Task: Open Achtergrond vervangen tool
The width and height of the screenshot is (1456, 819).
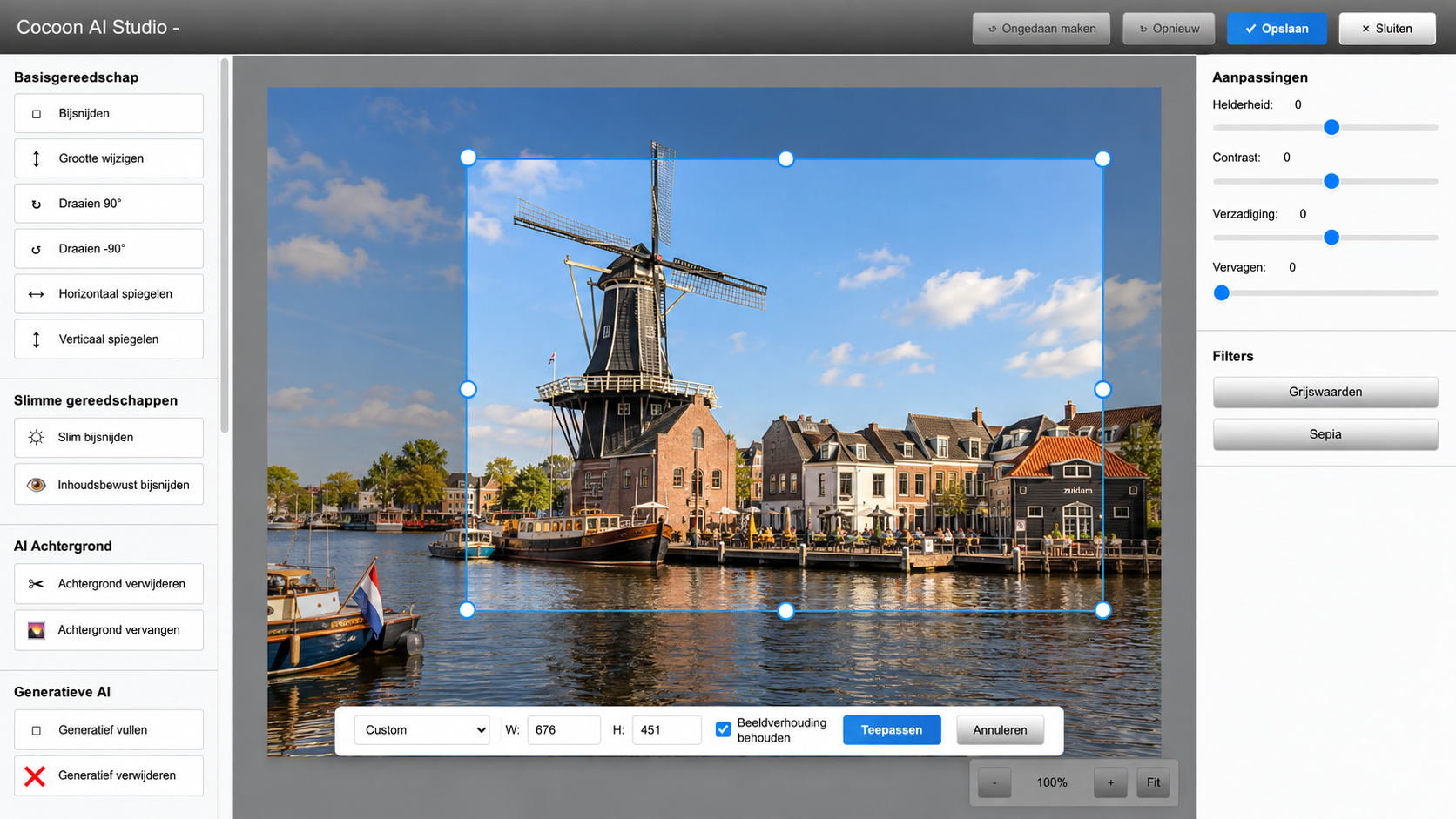Action: [109, 630]
